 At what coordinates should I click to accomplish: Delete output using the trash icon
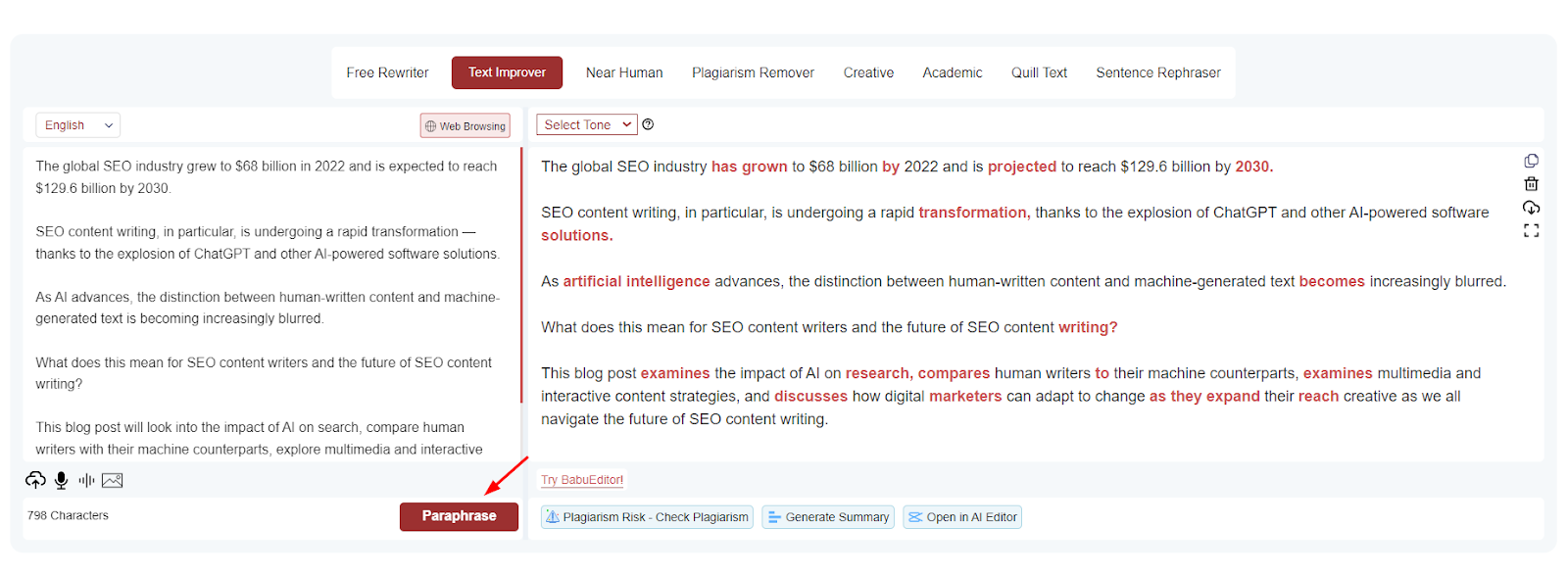[x=1531, y=184]
